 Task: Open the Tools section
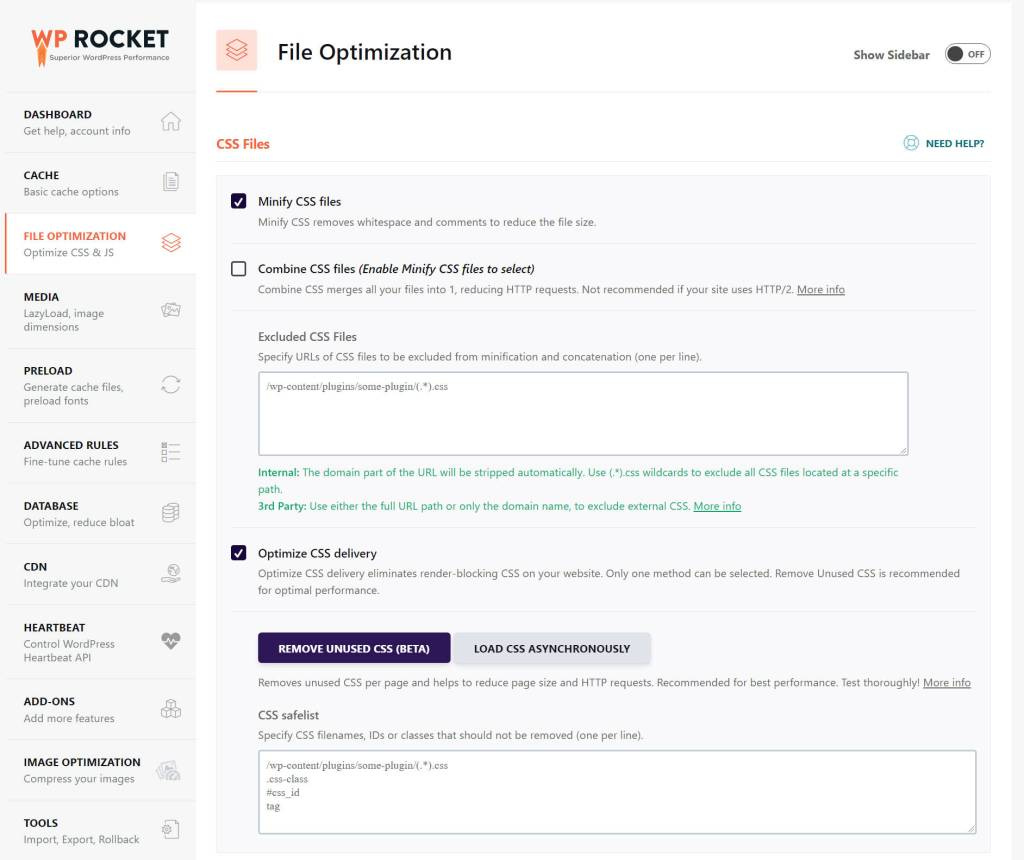[x=101, y=831]
